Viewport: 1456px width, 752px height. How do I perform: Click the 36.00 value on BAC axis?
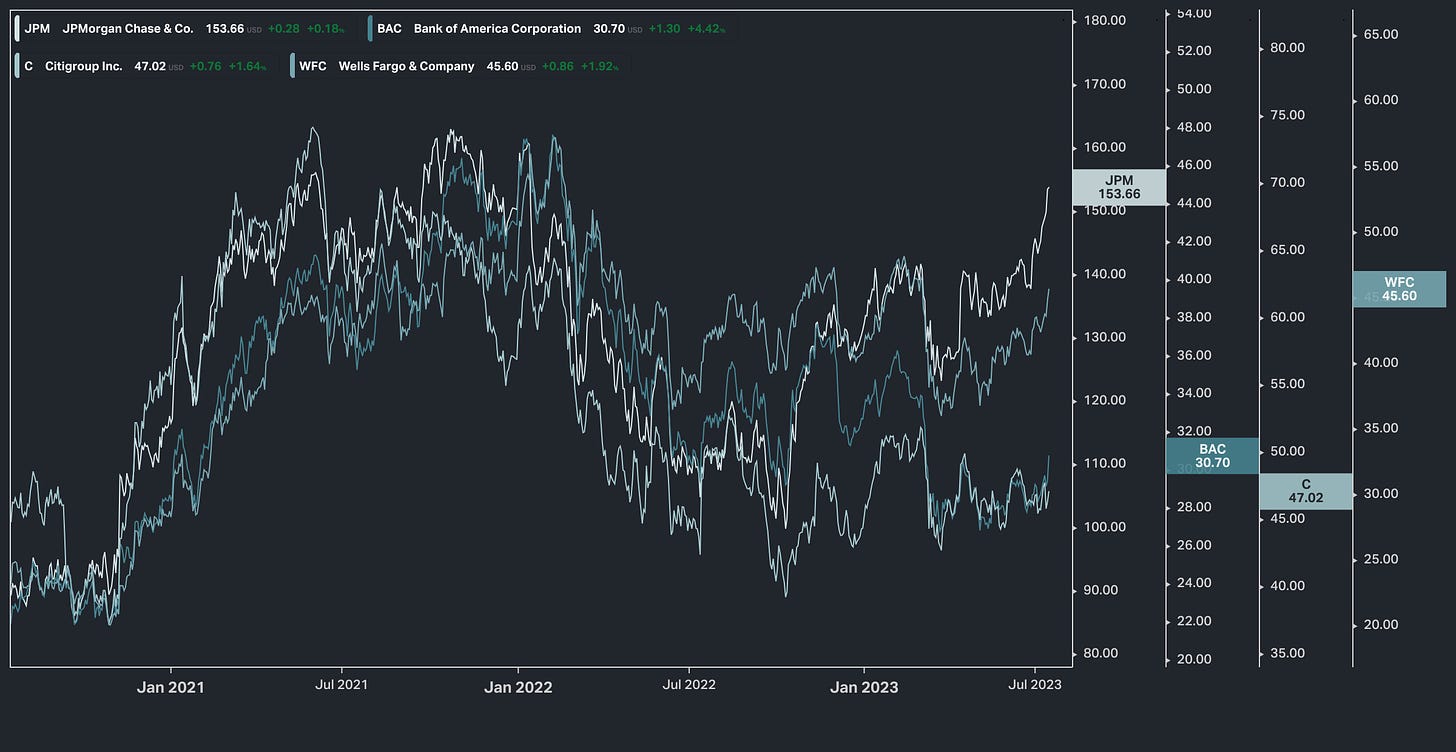point(1194,355)
